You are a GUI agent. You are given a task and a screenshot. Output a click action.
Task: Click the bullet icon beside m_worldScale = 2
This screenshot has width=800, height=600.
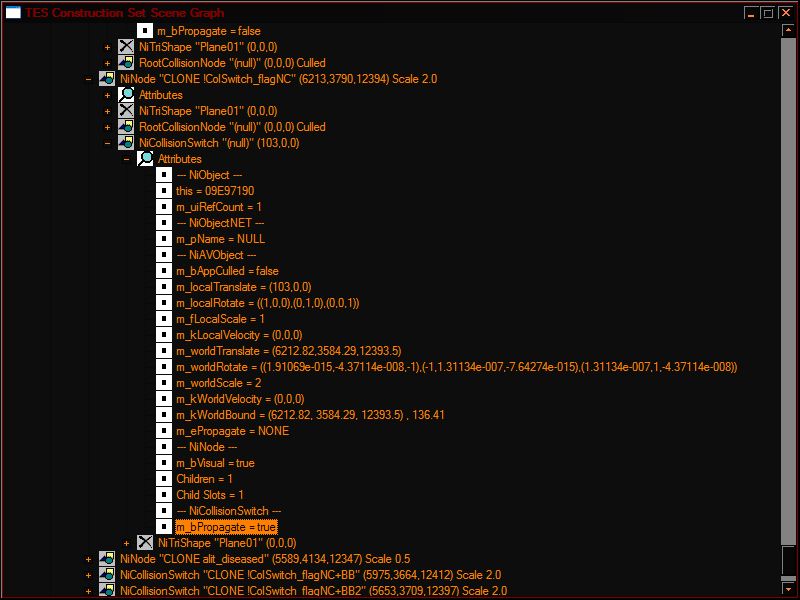point(164,382)
